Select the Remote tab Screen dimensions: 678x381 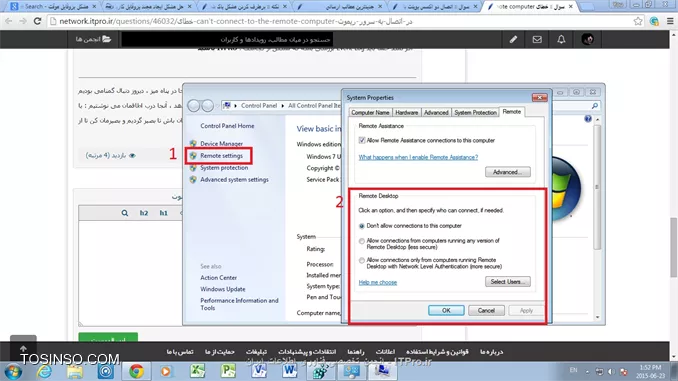512,112
